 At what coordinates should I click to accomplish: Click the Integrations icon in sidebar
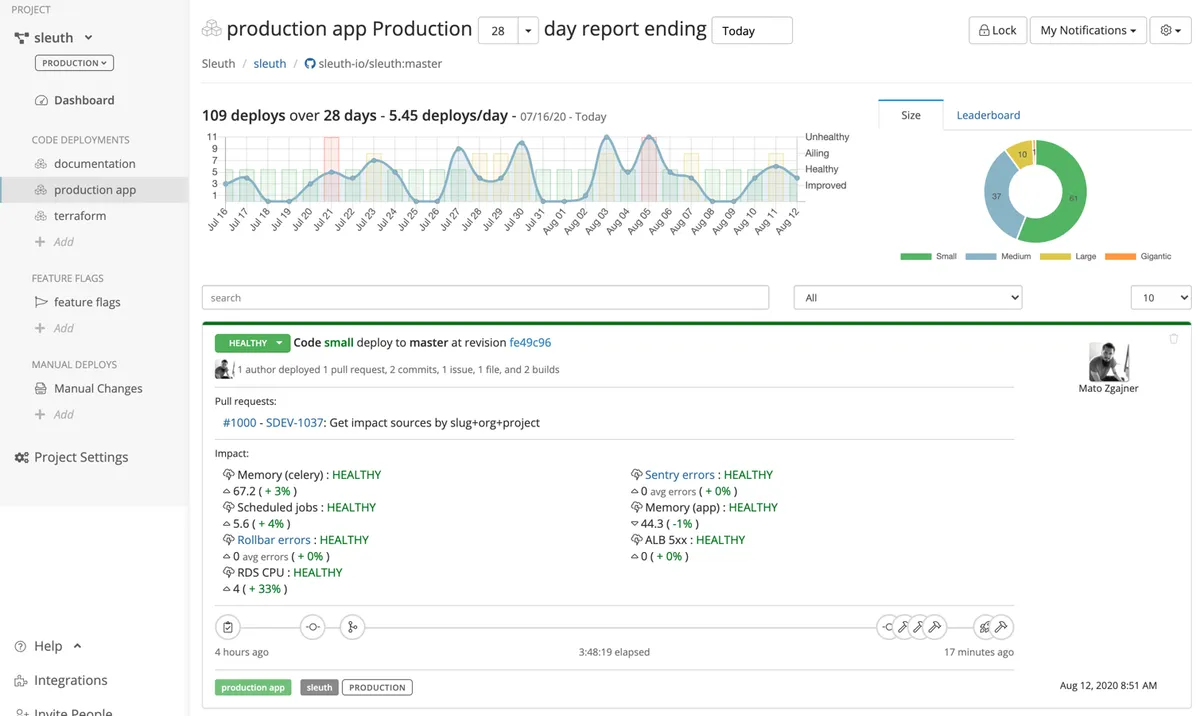coord(21,680)
